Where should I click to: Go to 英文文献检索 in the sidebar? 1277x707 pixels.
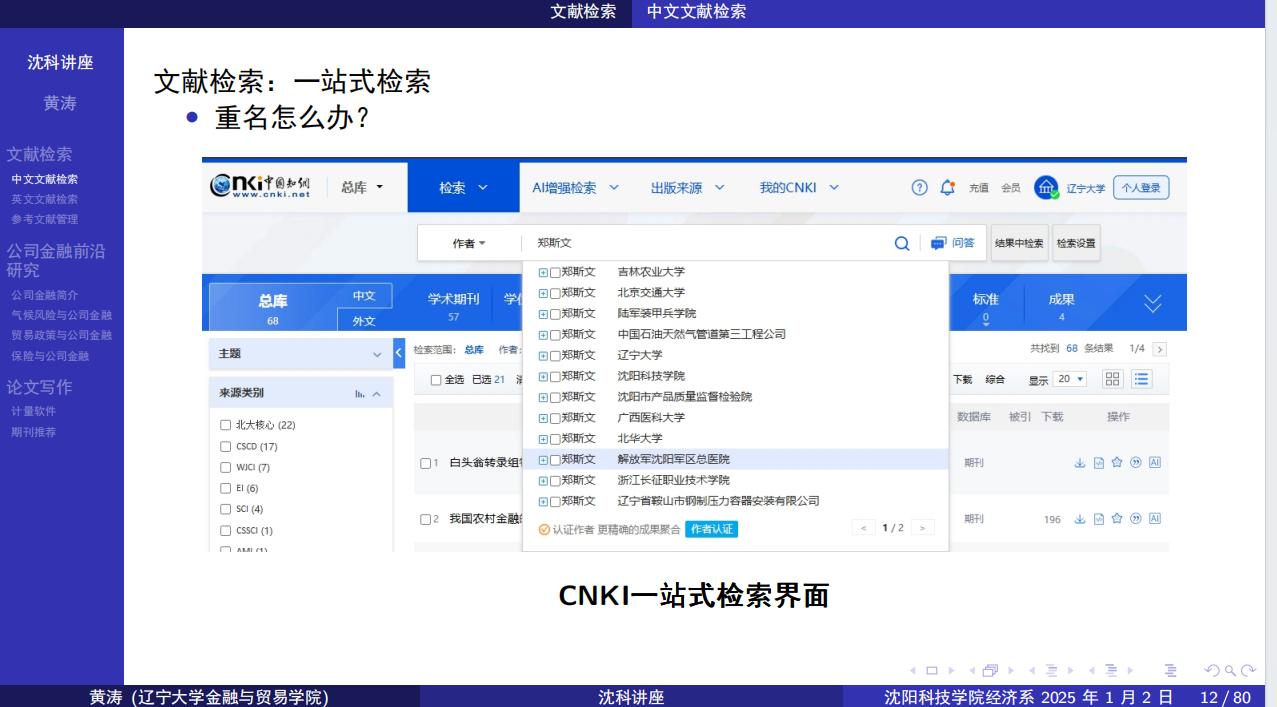point(45,199)
